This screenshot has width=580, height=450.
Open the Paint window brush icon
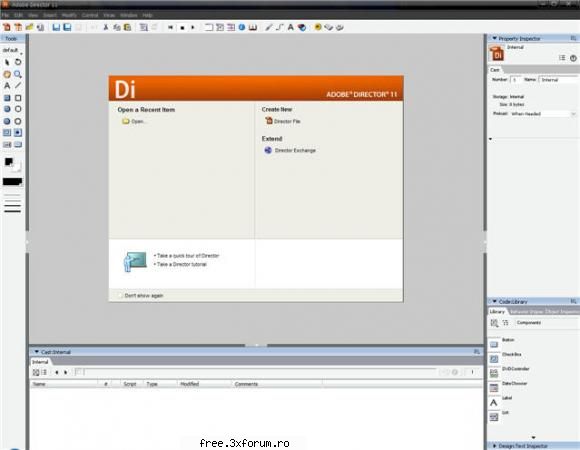269,27
